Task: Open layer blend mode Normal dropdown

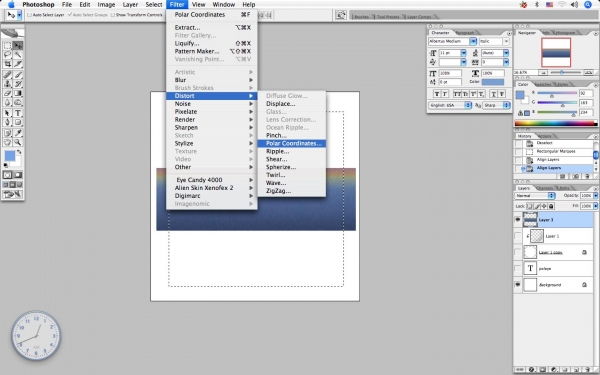Action: (x=535, y=196)
